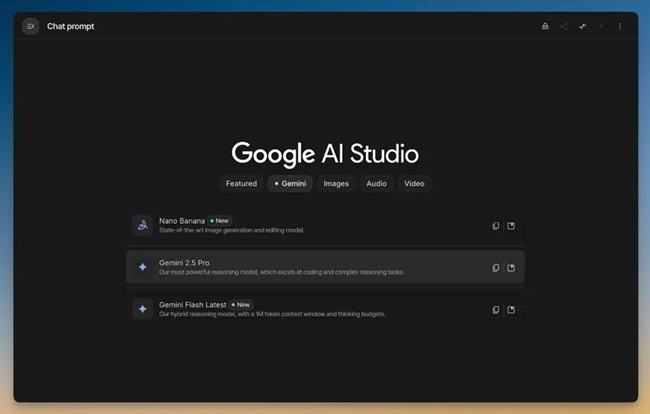650x414 pixels.
Task: Enable temporary chat with the incognito icon
Action: 544,26
